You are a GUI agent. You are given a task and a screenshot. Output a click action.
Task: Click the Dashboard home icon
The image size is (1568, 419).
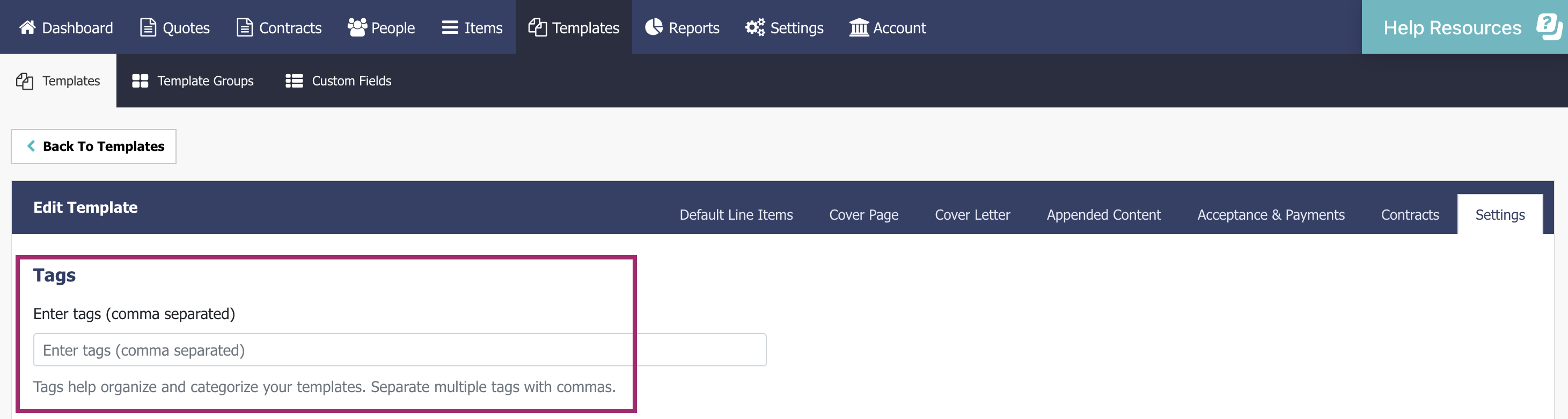tap(27, 27)
